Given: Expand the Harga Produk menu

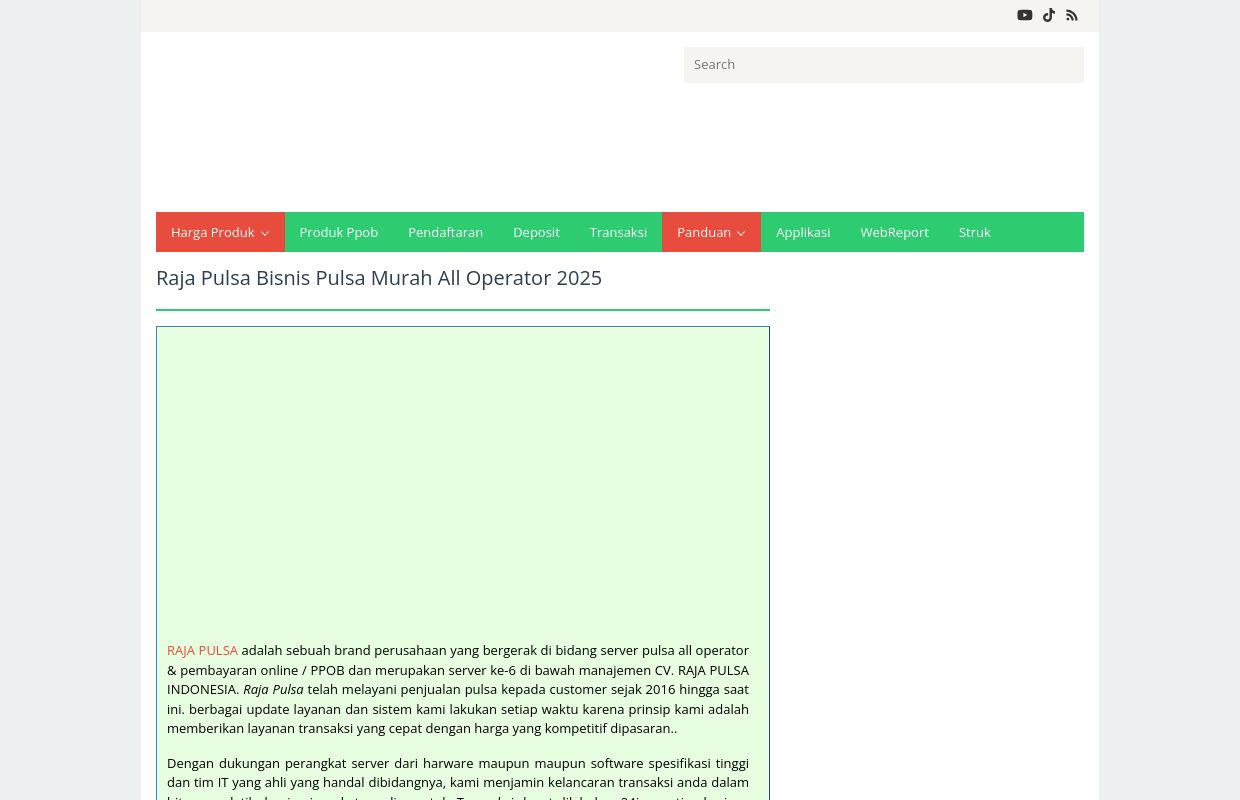Looking at the screenshot, I should point(220,232).
